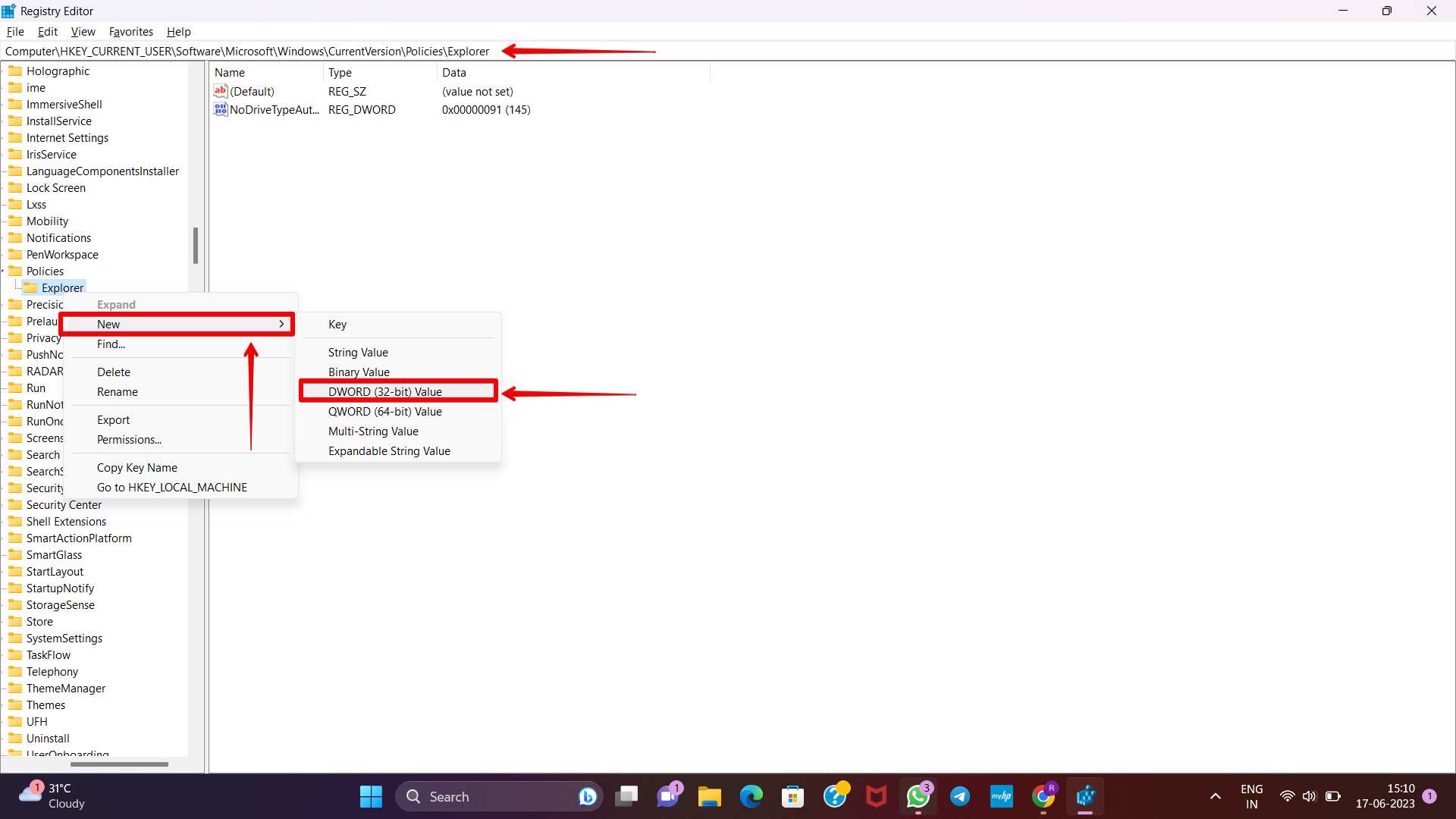Viewport: 1456px width, 819px height.
Task: Select the (Default) string value entry
Action: click(x=252, y=91)
